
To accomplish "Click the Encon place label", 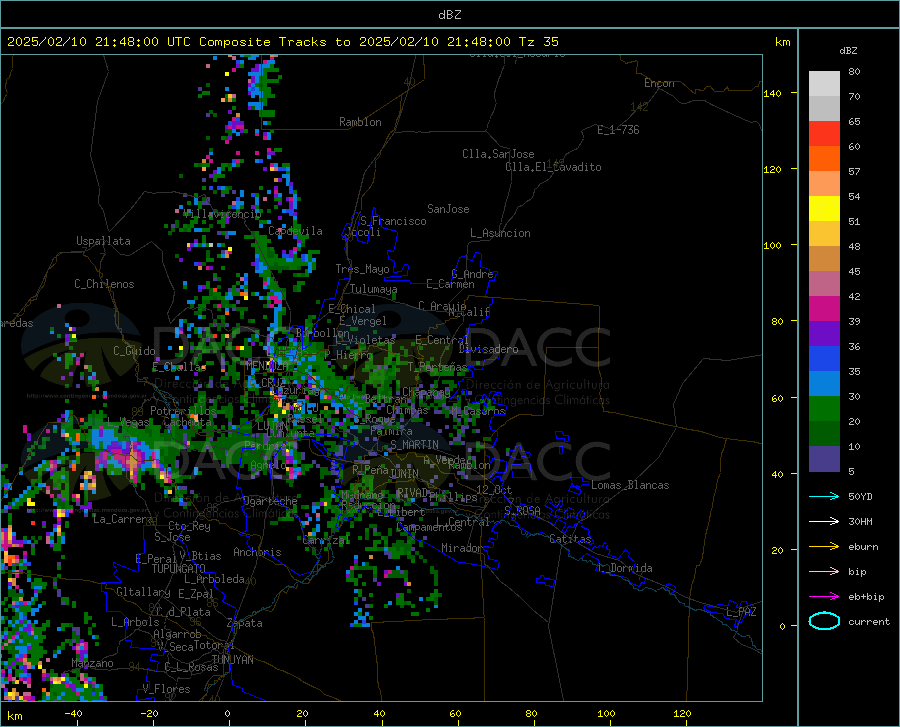I will [x=659, y=83].
